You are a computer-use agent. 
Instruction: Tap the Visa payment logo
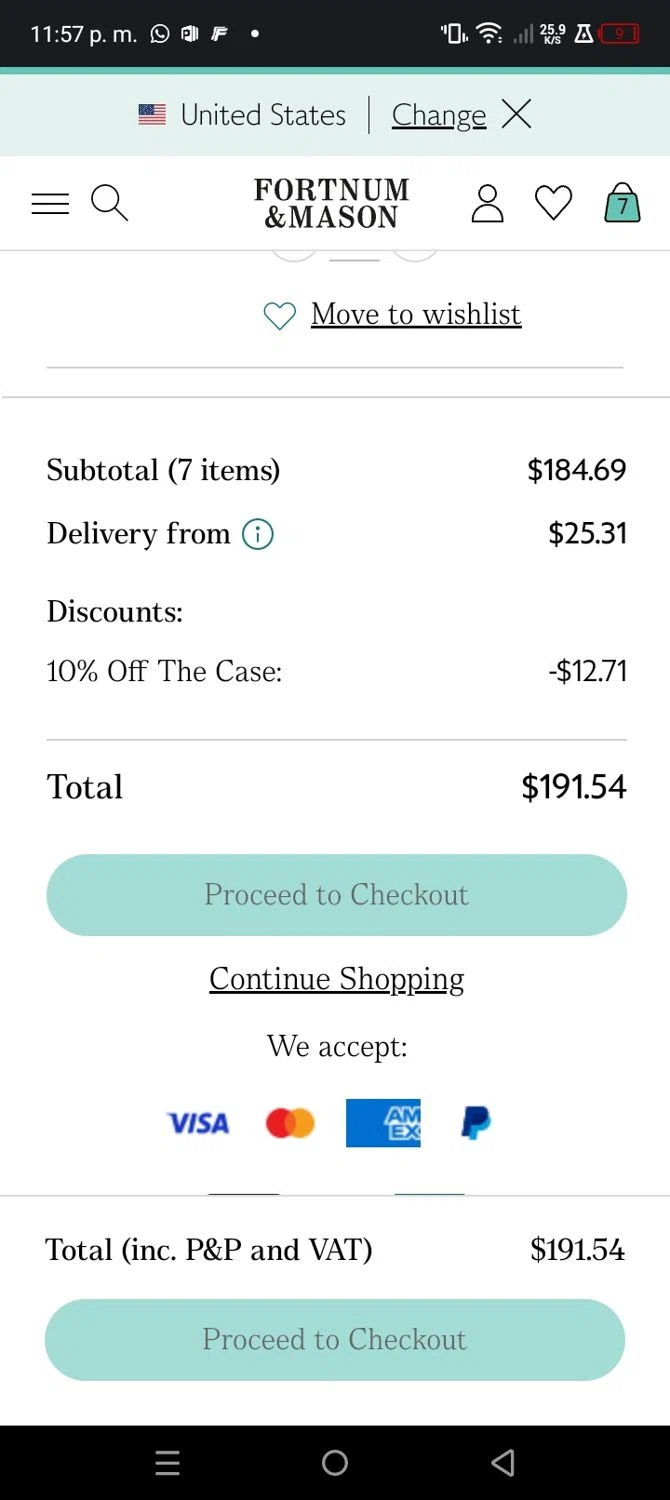pyautogui.click(x=198, y=1123)
